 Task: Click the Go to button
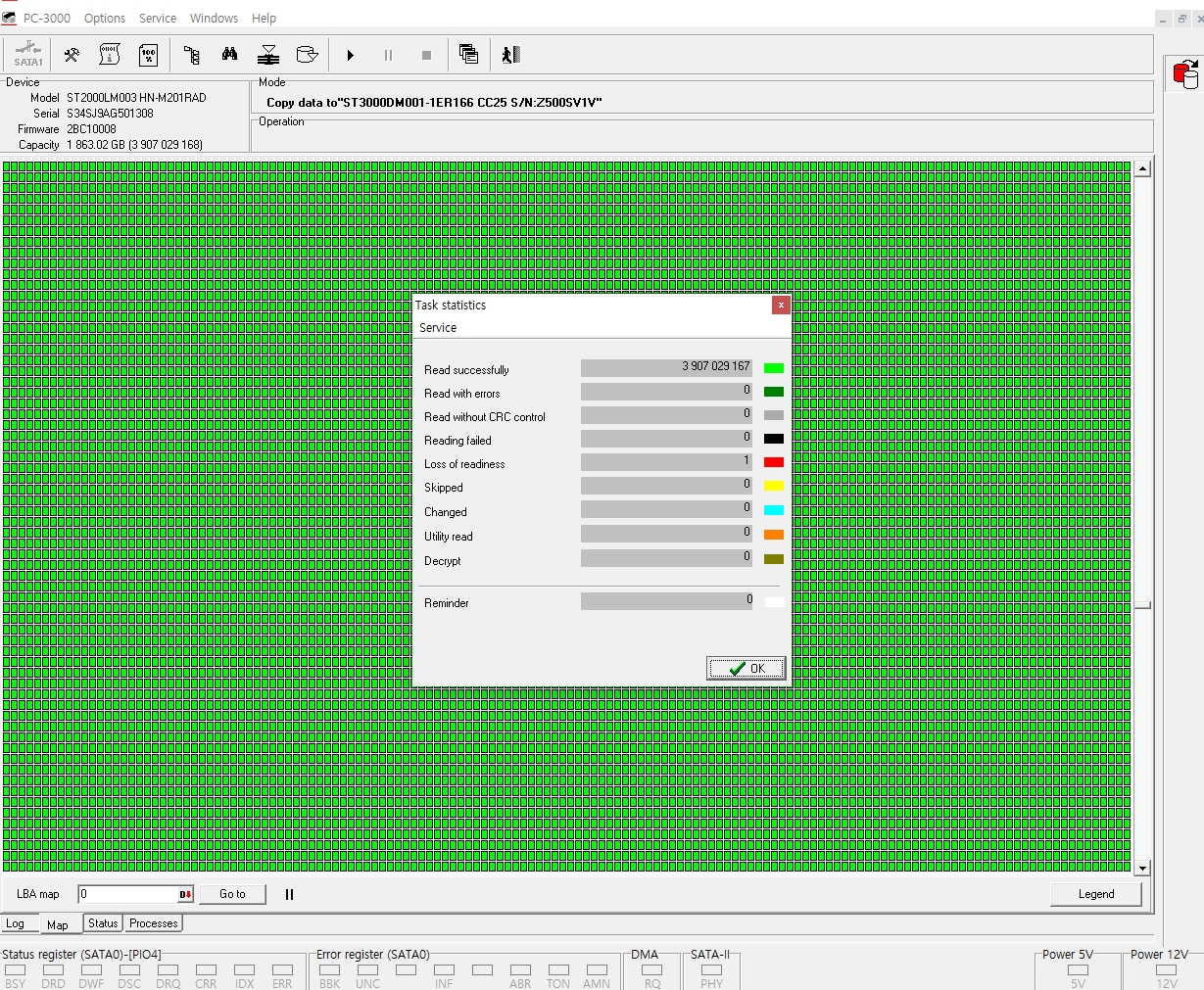[232, 894]
